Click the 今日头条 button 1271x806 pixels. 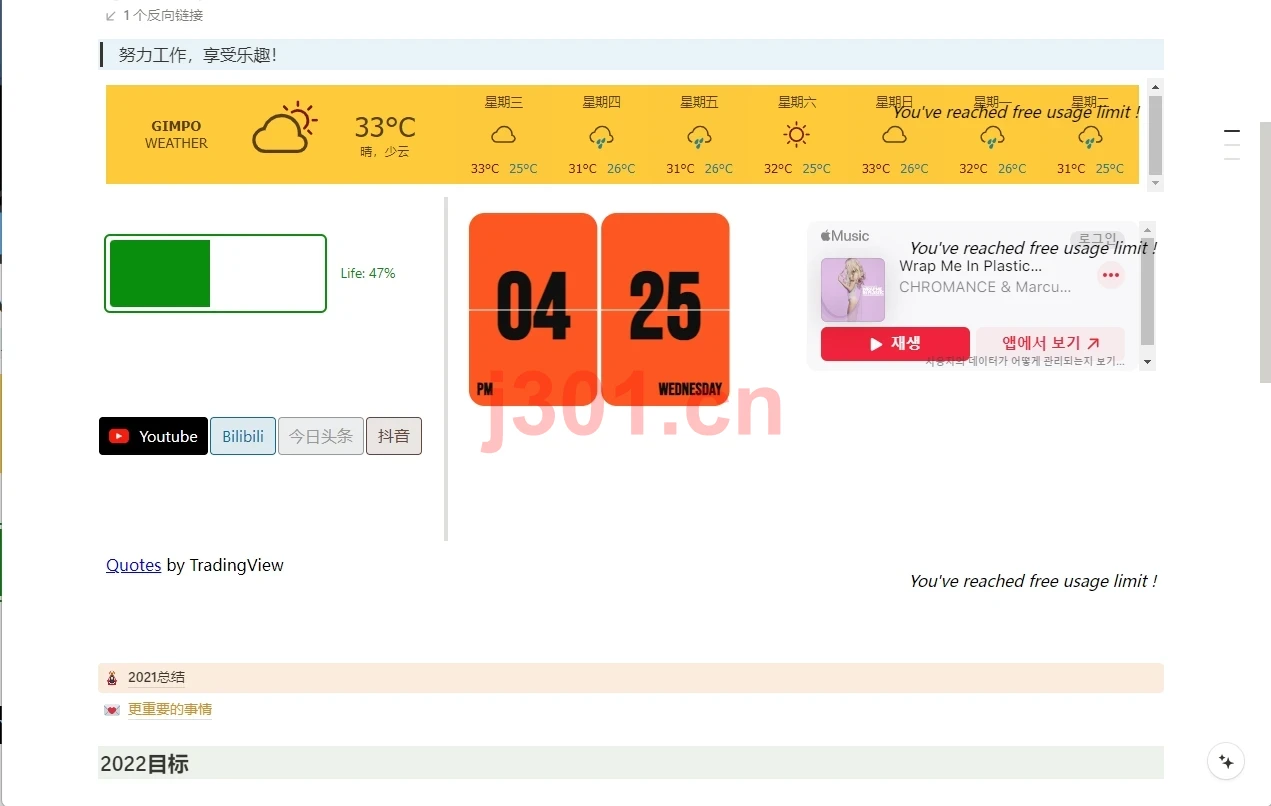tap(321, 436)
